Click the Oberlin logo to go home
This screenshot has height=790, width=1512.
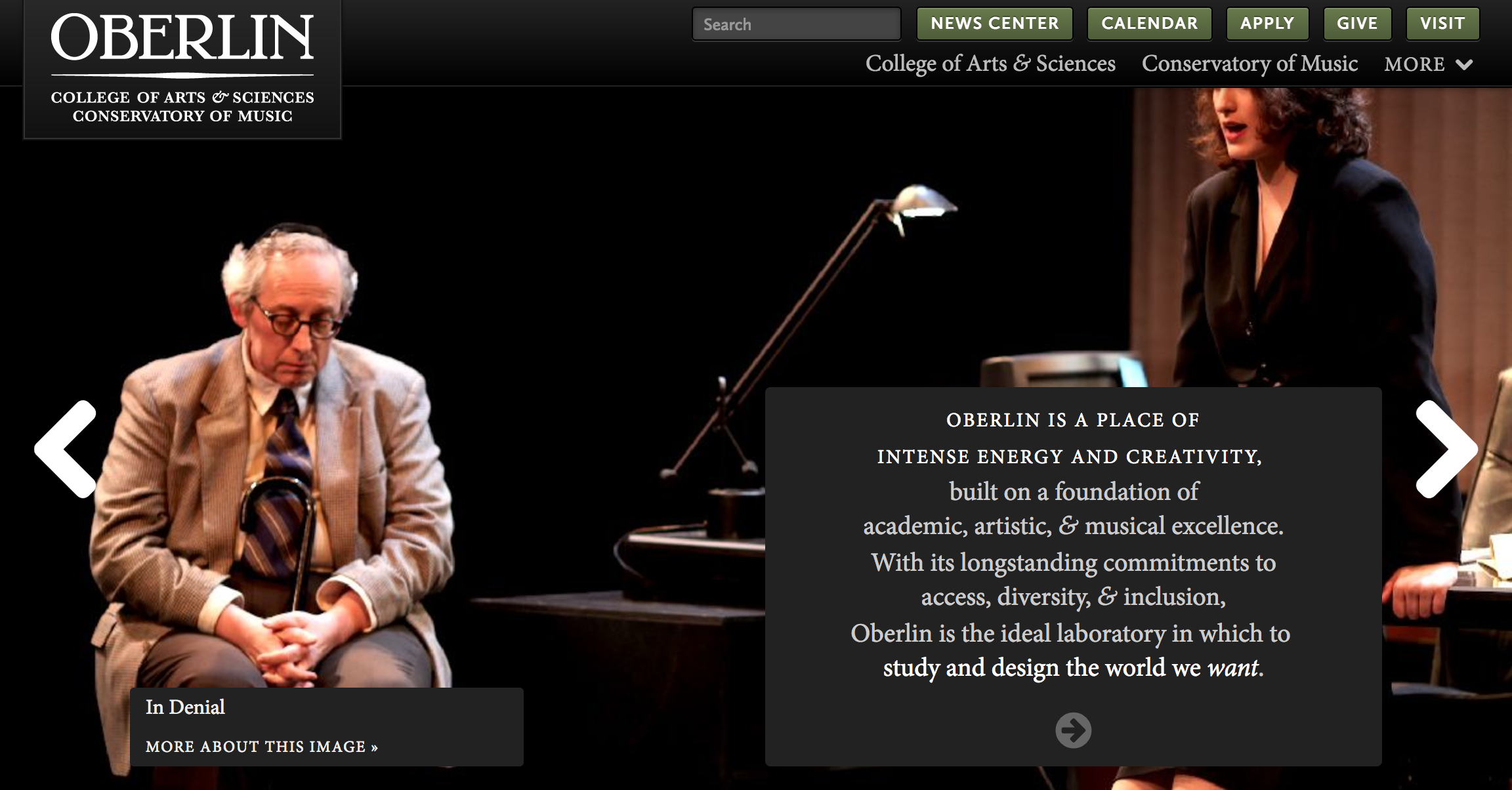coord(182,39)
